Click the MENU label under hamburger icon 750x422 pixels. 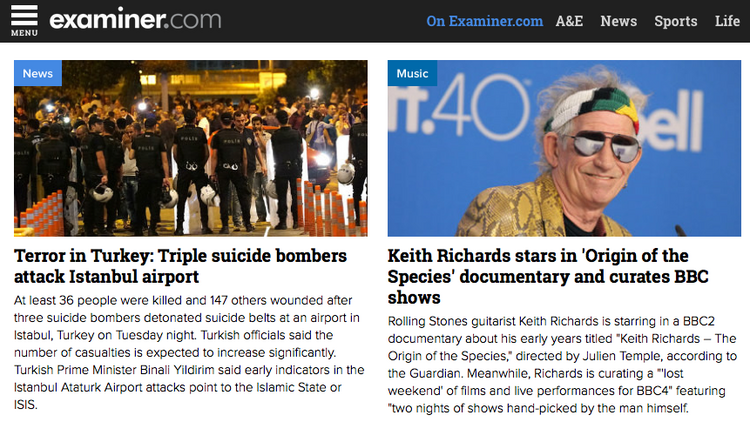click(24, 33)
